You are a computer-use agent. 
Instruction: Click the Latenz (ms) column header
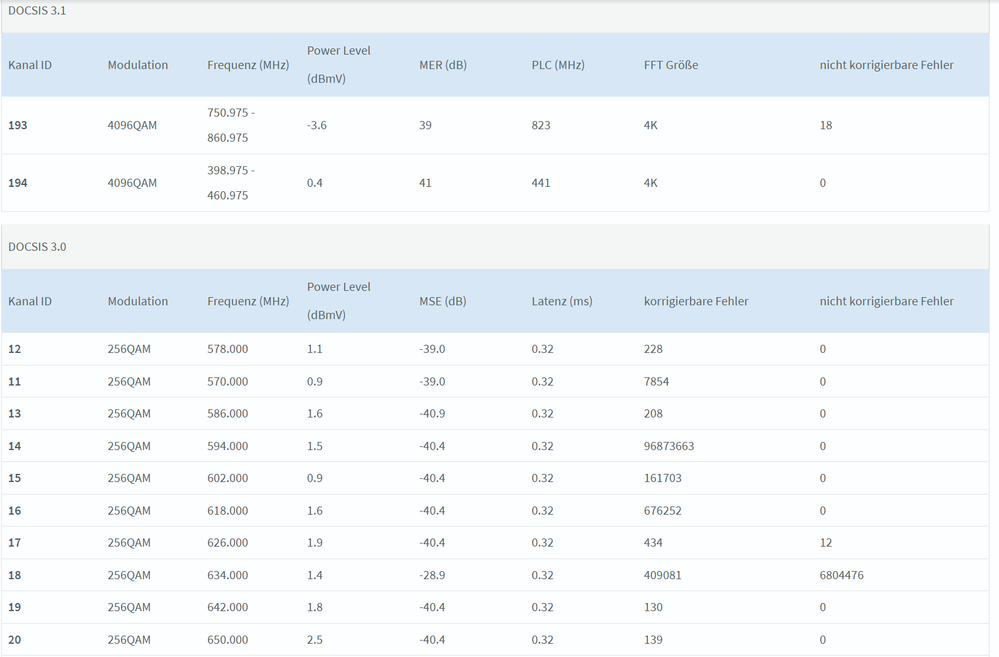click(561, 301)
